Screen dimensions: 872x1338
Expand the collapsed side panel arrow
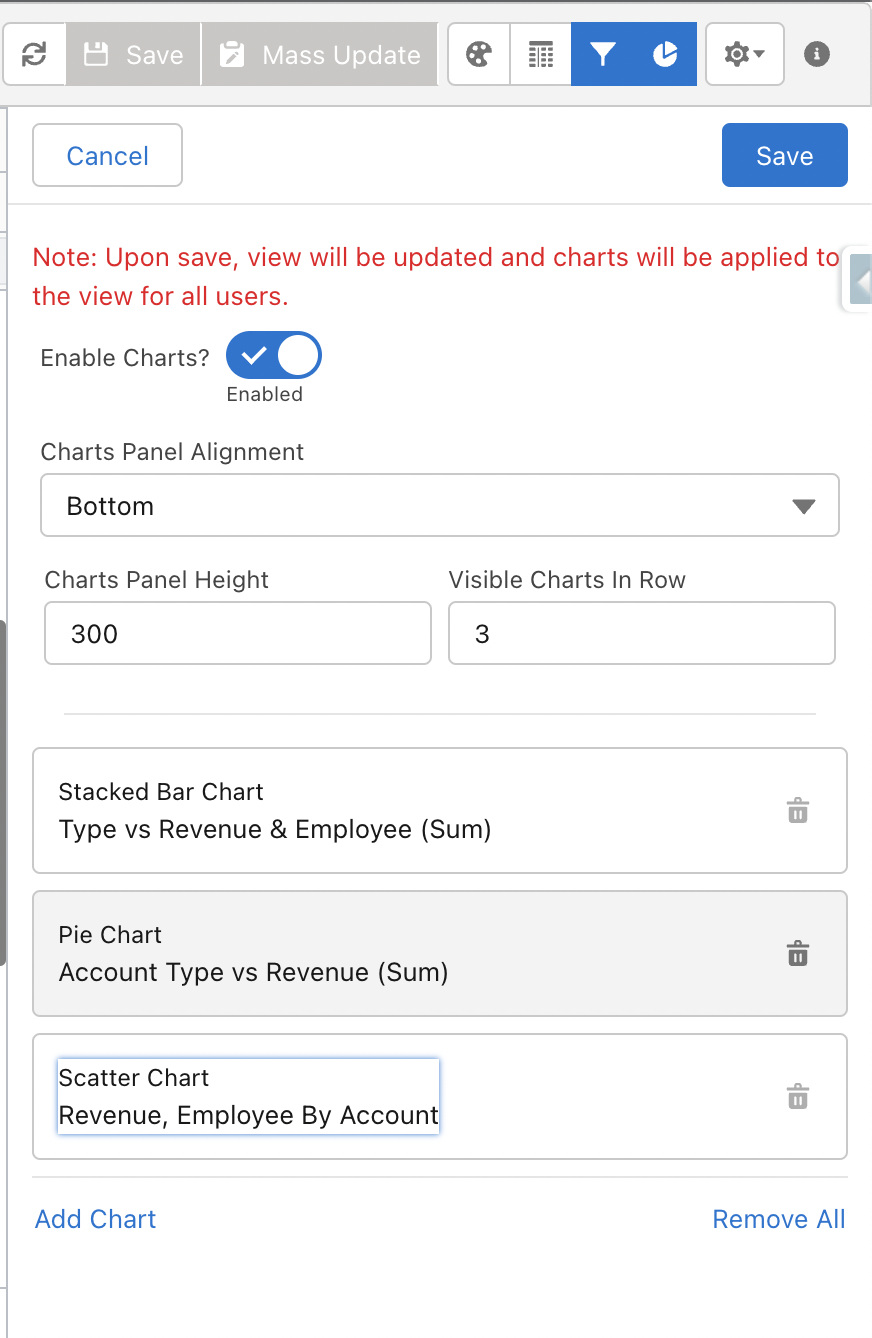860,279
